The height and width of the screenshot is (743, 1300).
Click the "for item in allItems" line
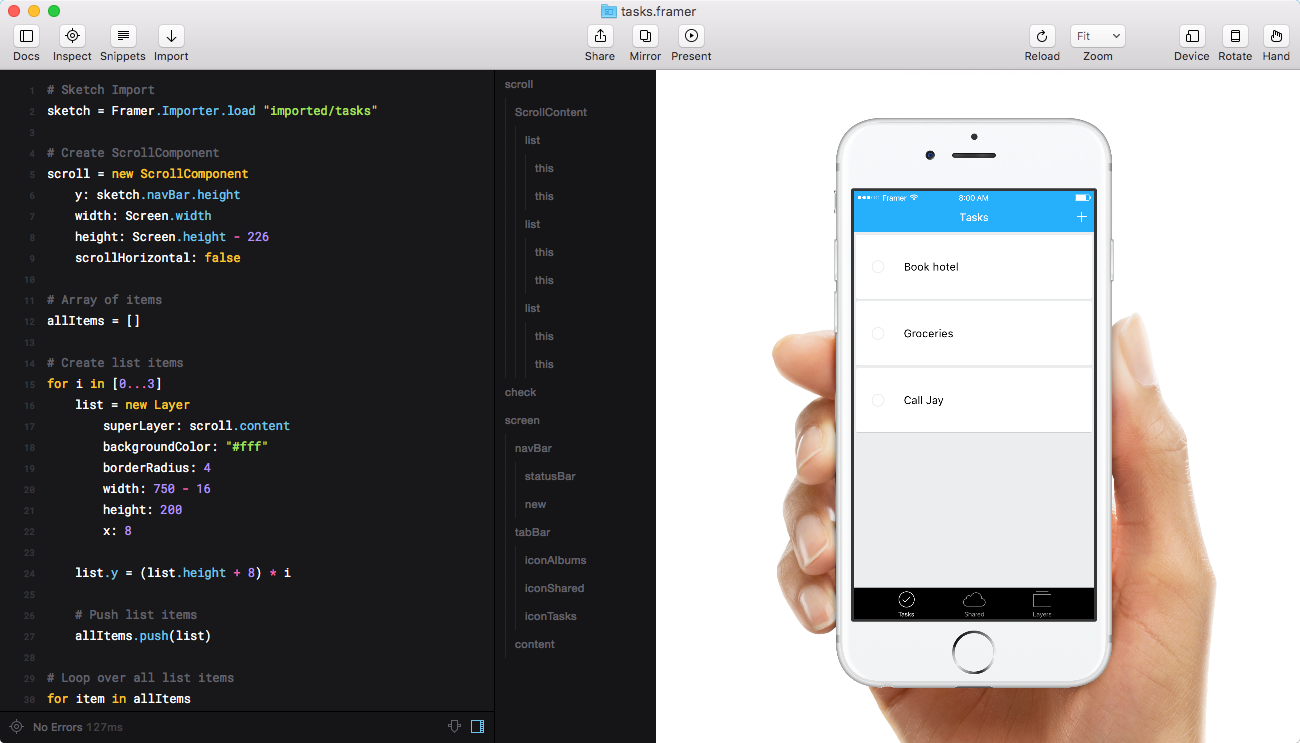coord(119,699)
